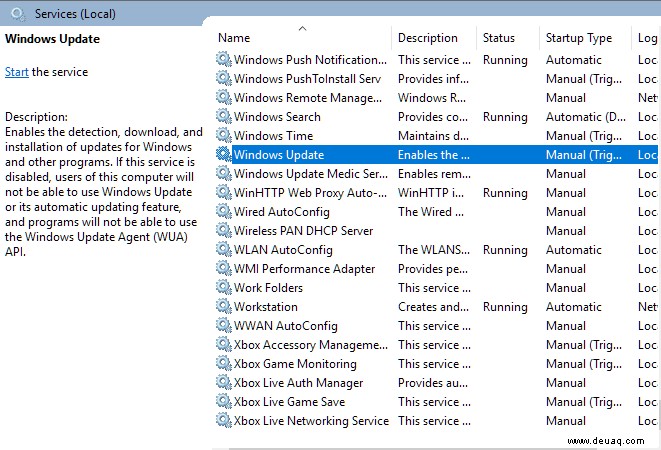
Task: Click 'The Wired ...' description of Wired AutoConfig
Action: click(431, 212)
